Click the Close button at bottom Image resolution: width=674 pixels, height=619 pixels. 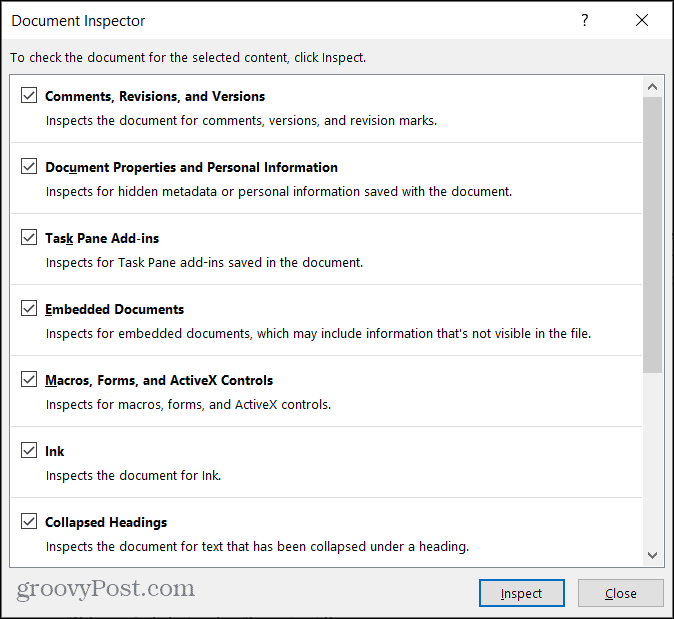coord(620,593)
